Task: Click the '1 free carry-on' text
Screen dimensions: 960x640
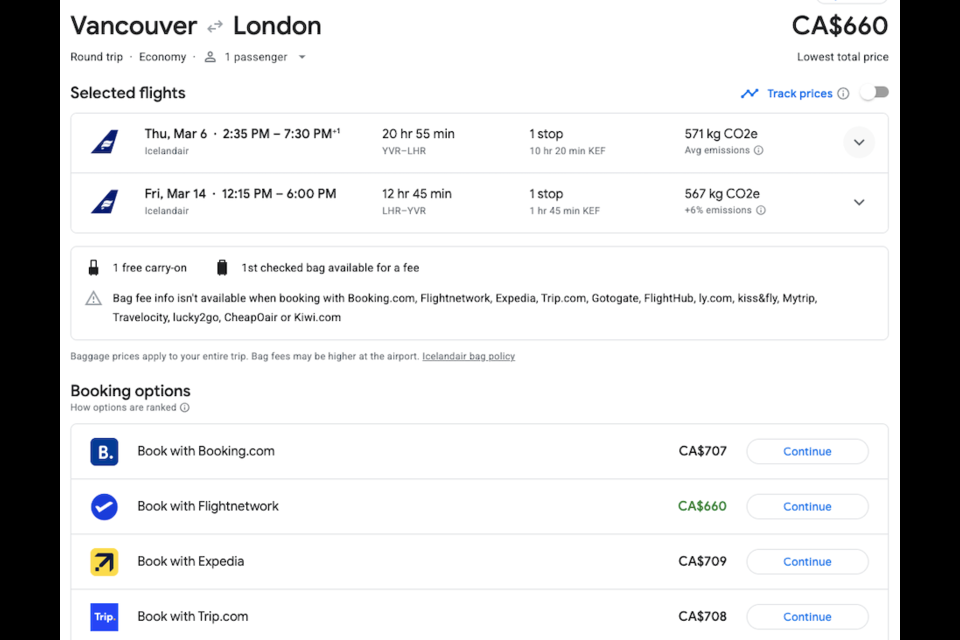Action: pos(149,268)
